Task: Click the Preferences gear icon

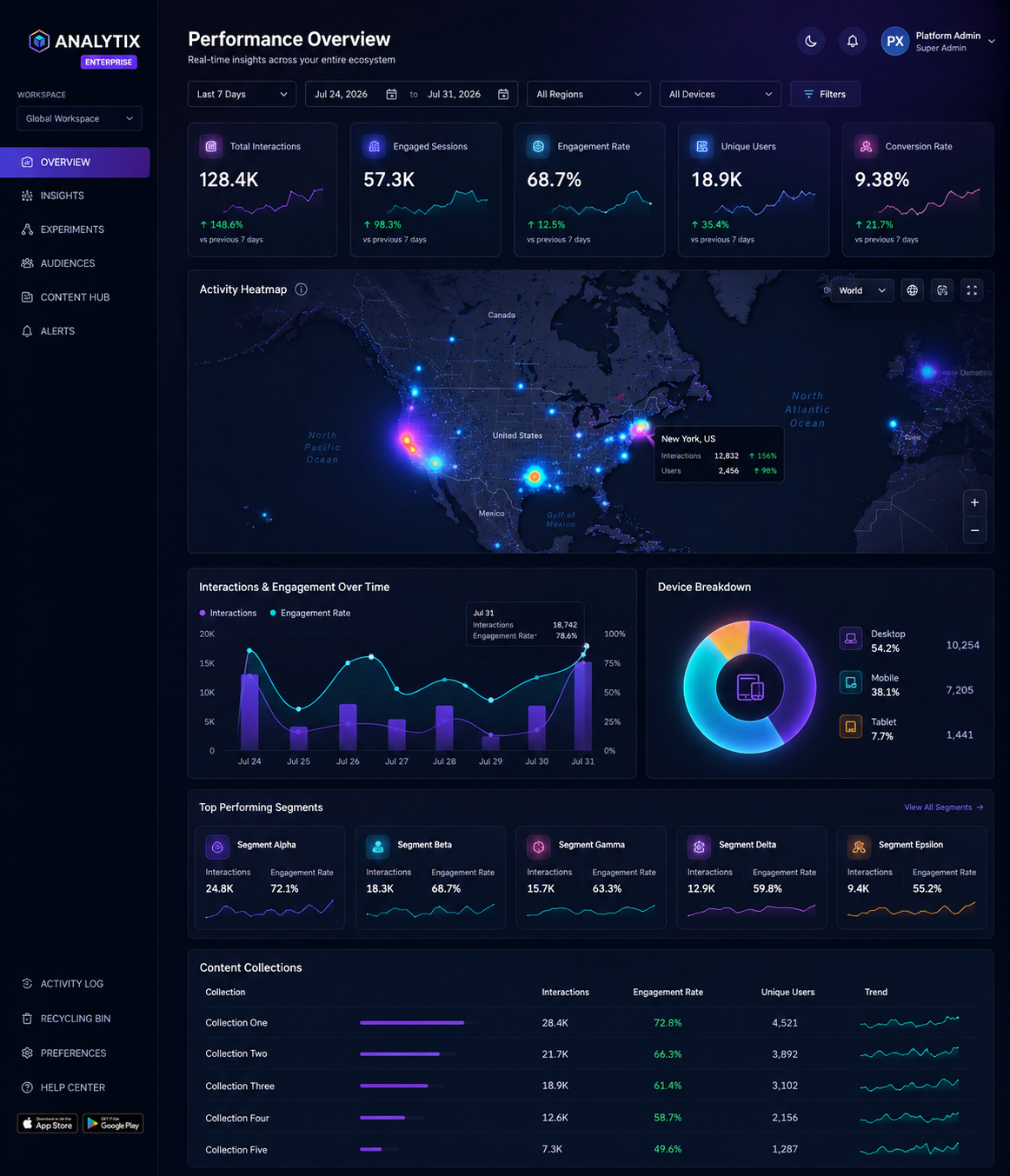Action: click(x=27, y=1053)
